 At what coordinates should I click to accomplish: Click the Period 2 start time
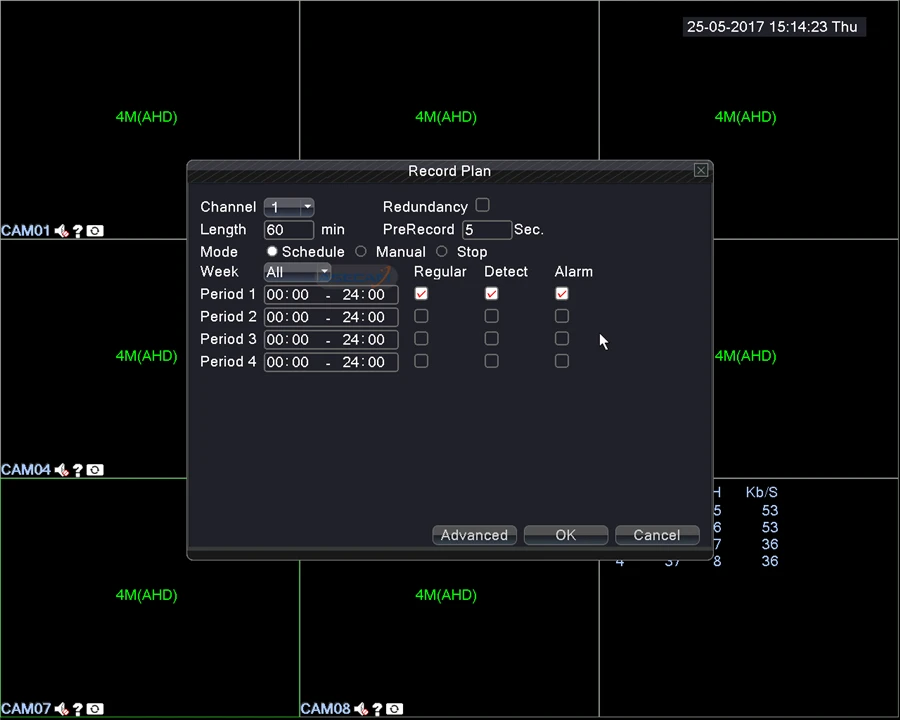(288, 317)
